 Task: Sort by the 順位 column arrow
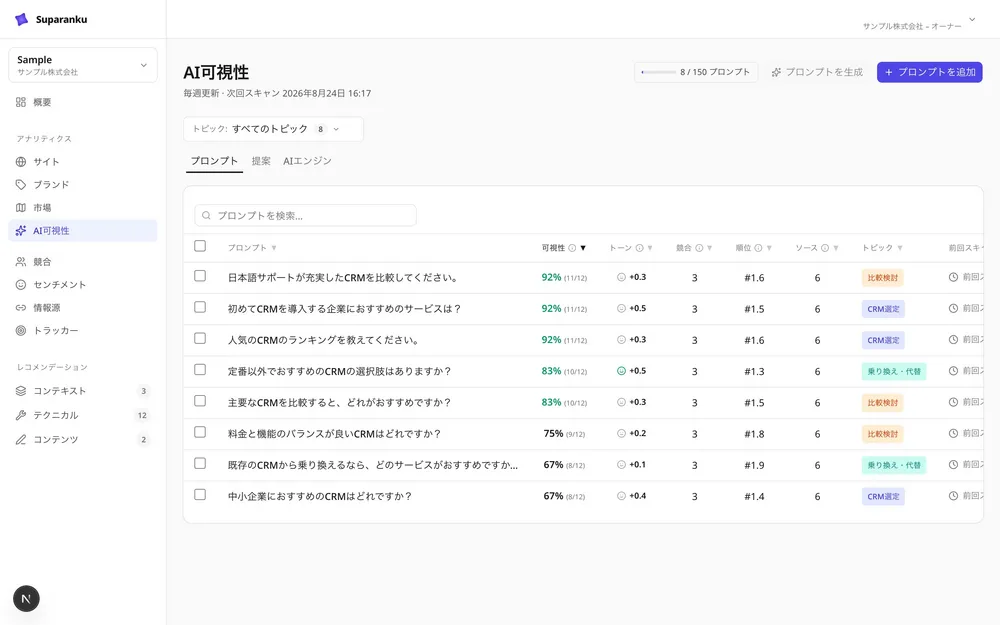[769, 248]
